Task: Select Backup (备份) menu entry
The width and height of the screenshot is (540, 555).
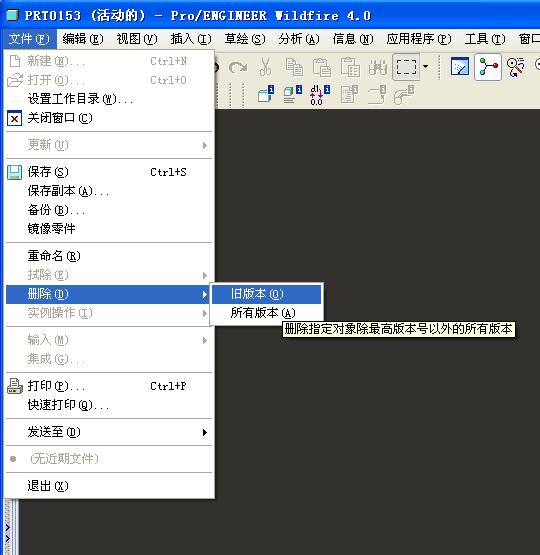Action: pos(110,210)
